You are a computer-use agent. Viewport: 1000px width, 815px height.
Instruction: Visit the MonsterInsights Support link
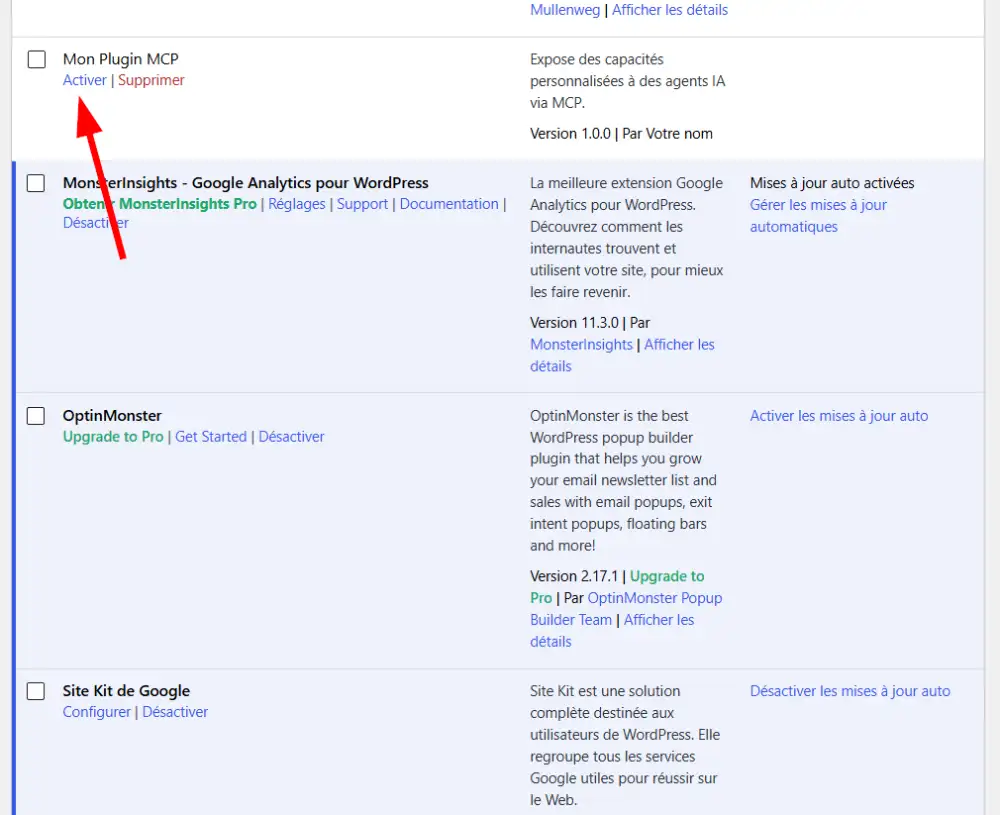pos(362,204)
